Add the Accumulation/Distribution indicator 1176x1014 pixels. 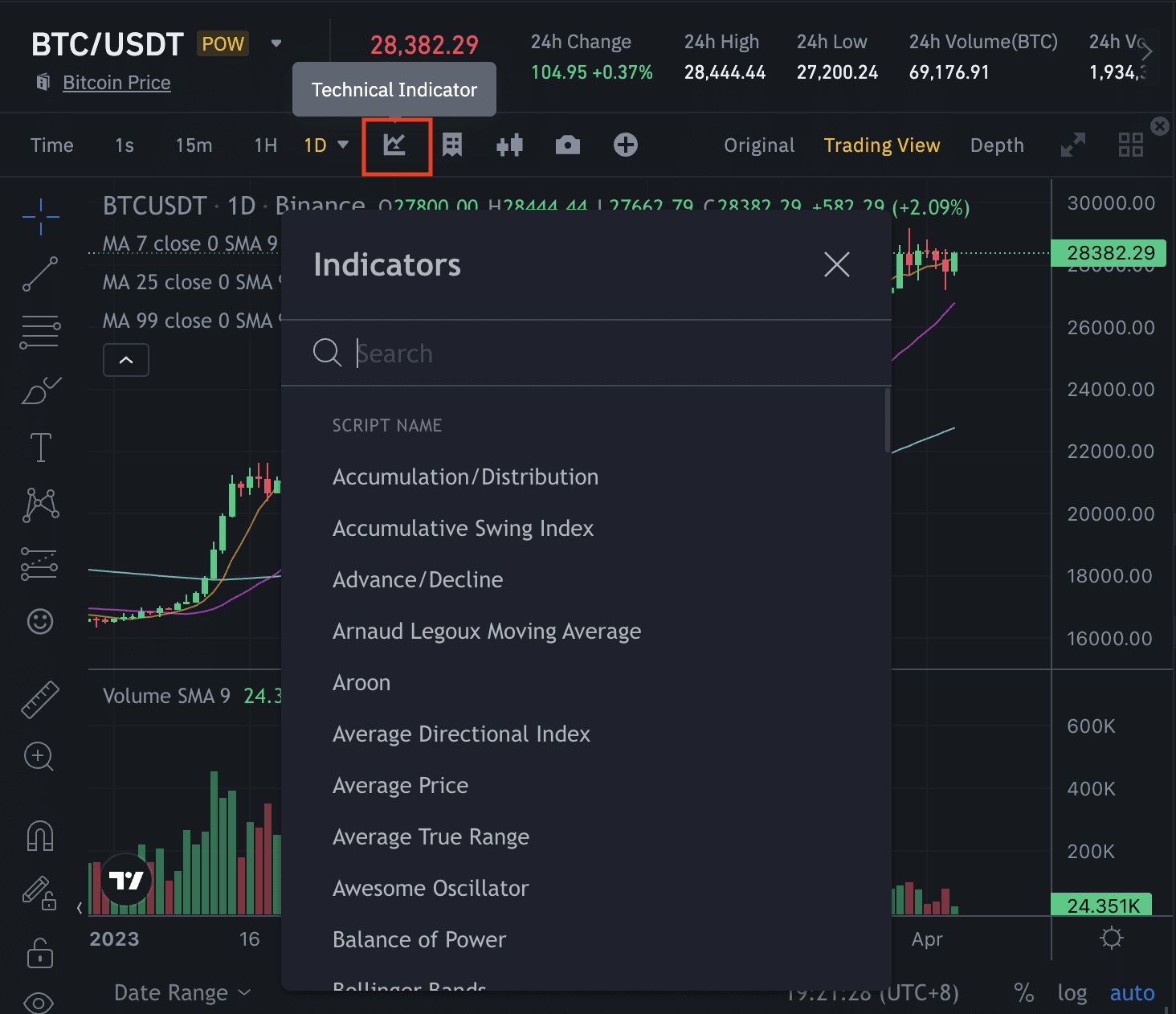[586, 477]
